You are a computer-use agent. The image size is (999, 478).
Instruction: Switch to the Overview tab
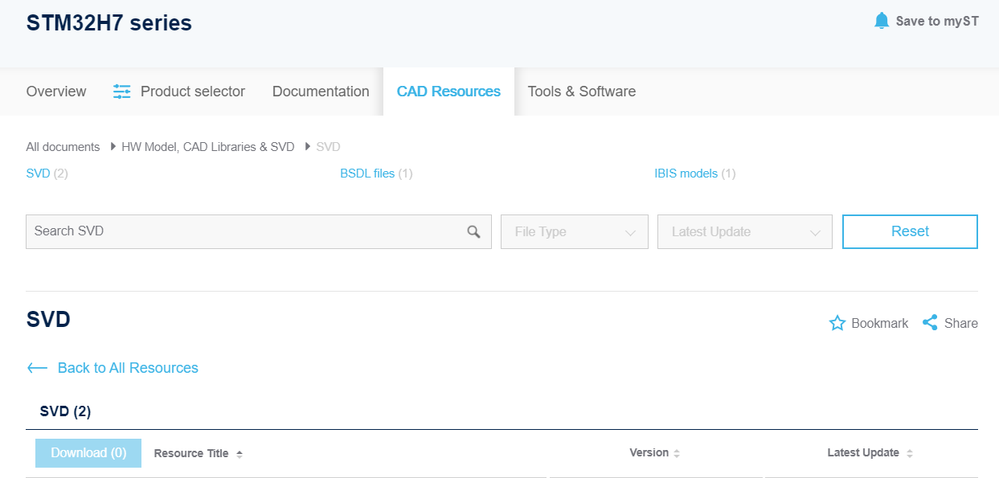coord(56,91)
